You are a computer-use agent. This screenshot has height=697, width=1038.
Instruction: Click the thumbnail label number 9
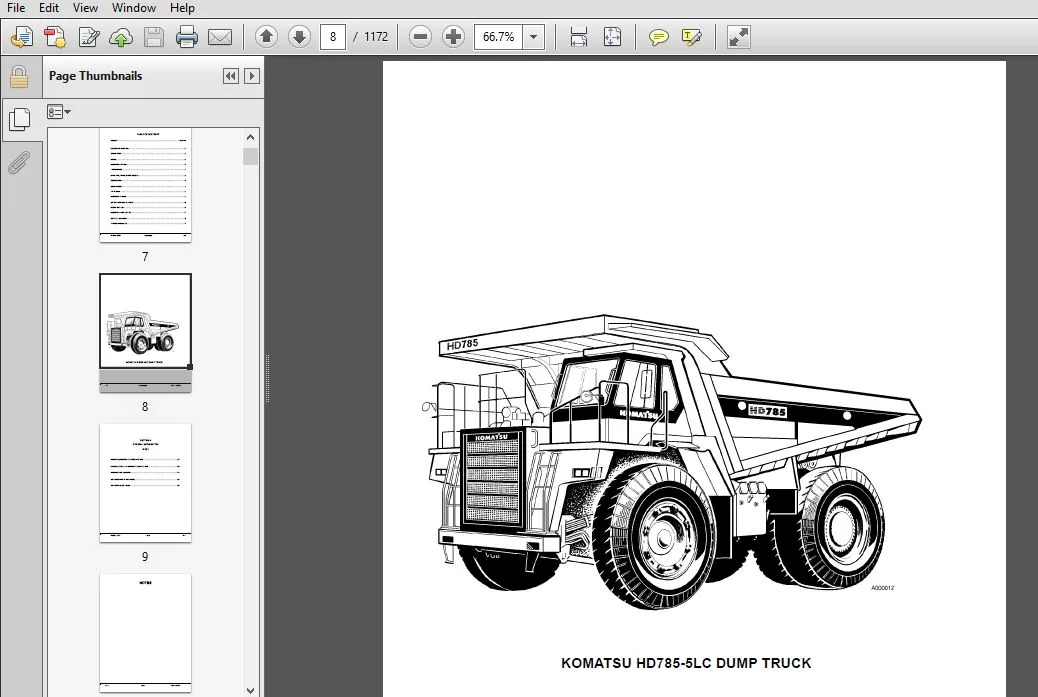pos(145,557)
